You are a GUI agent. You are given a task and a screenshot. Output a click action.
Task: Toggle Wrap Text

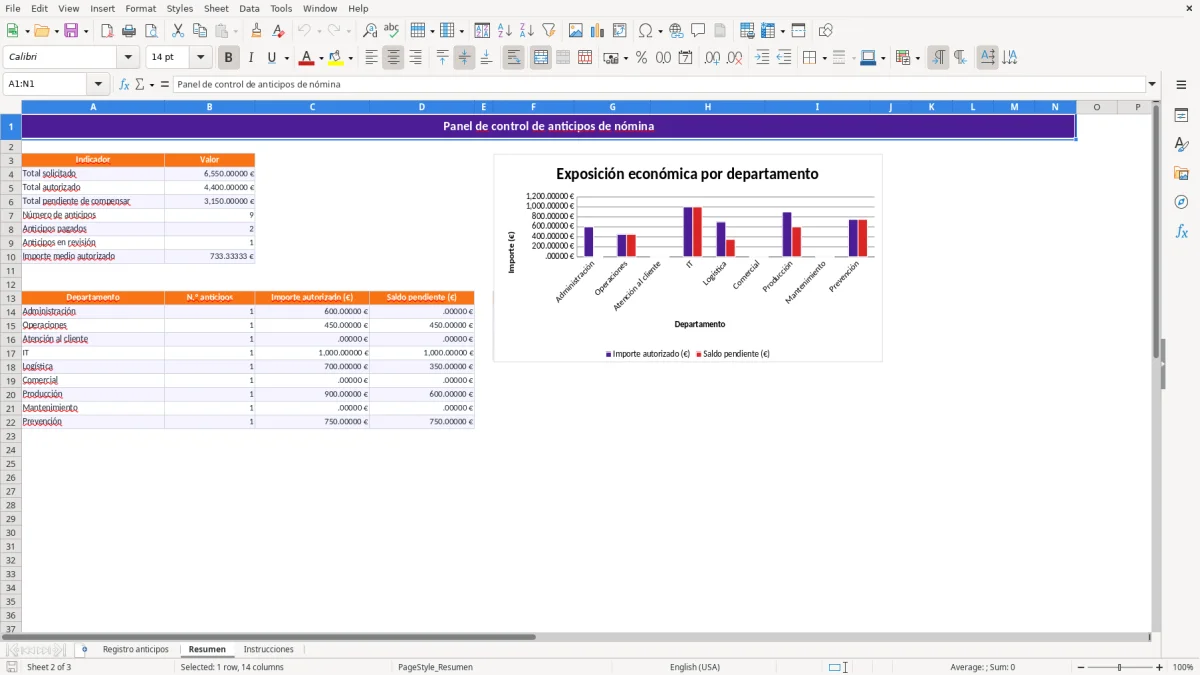click(513, 58)
